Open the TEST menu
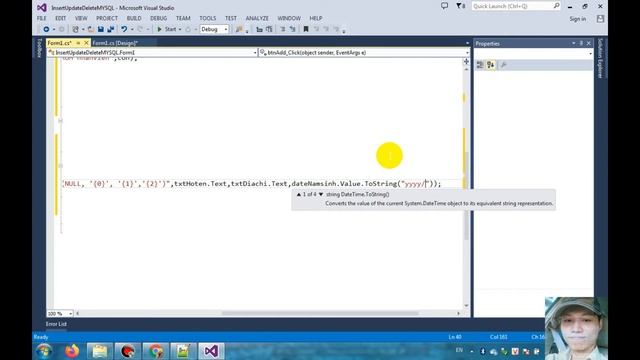Screen dimensions: 640x360 tap(231, 18)
